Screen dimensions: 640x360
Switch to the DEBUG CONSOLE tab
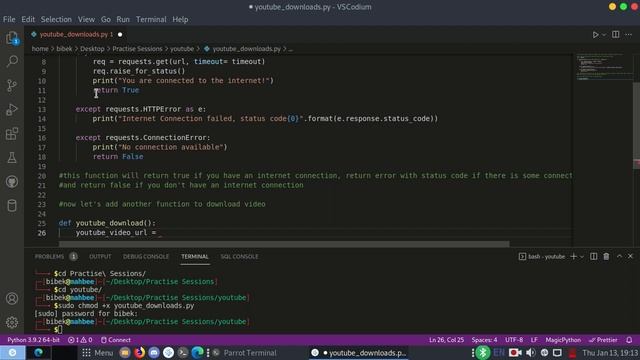tap(146, 256)
